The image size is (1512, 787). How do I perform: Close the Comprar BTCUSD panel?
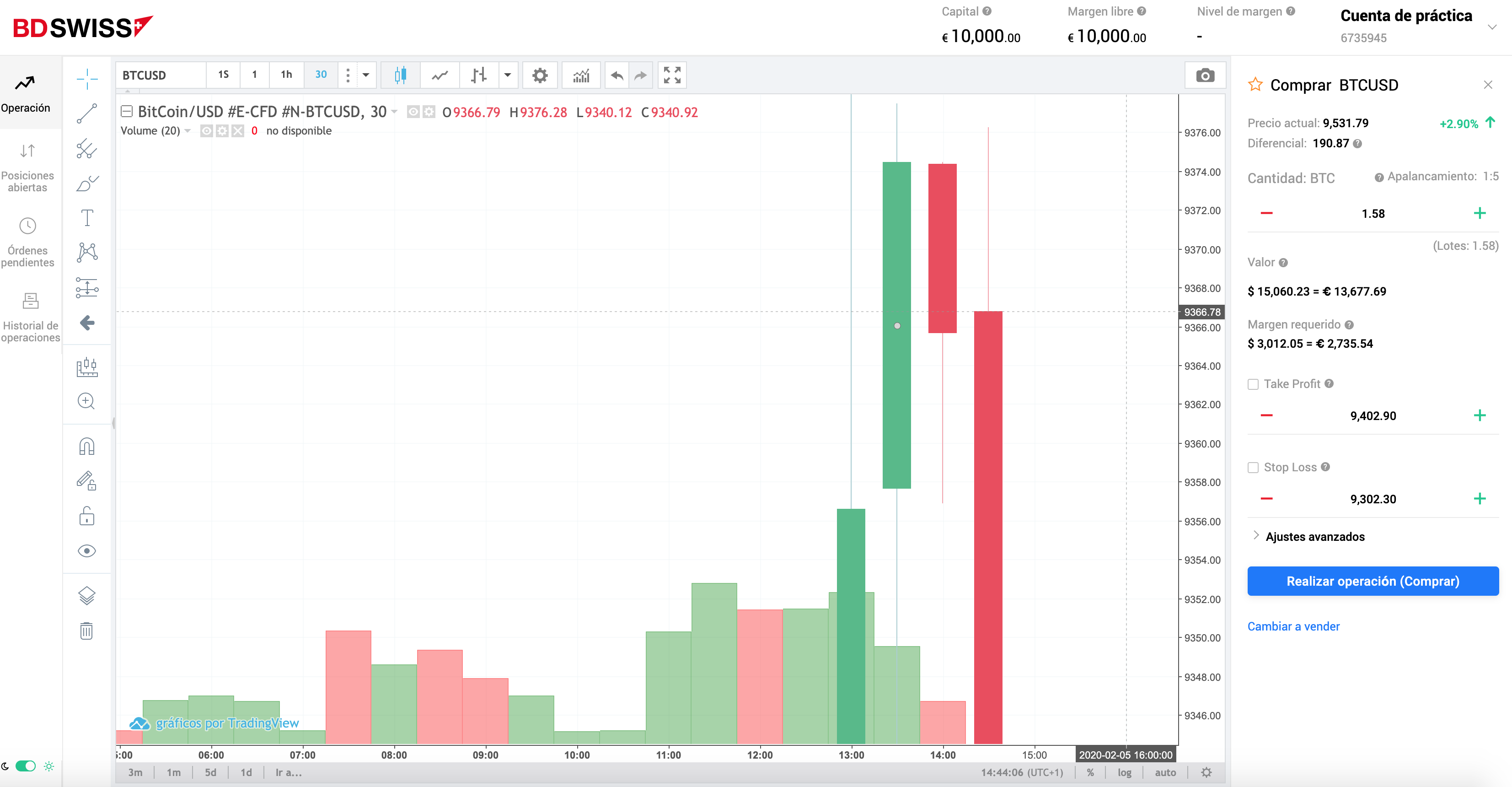pos(1488,85)
